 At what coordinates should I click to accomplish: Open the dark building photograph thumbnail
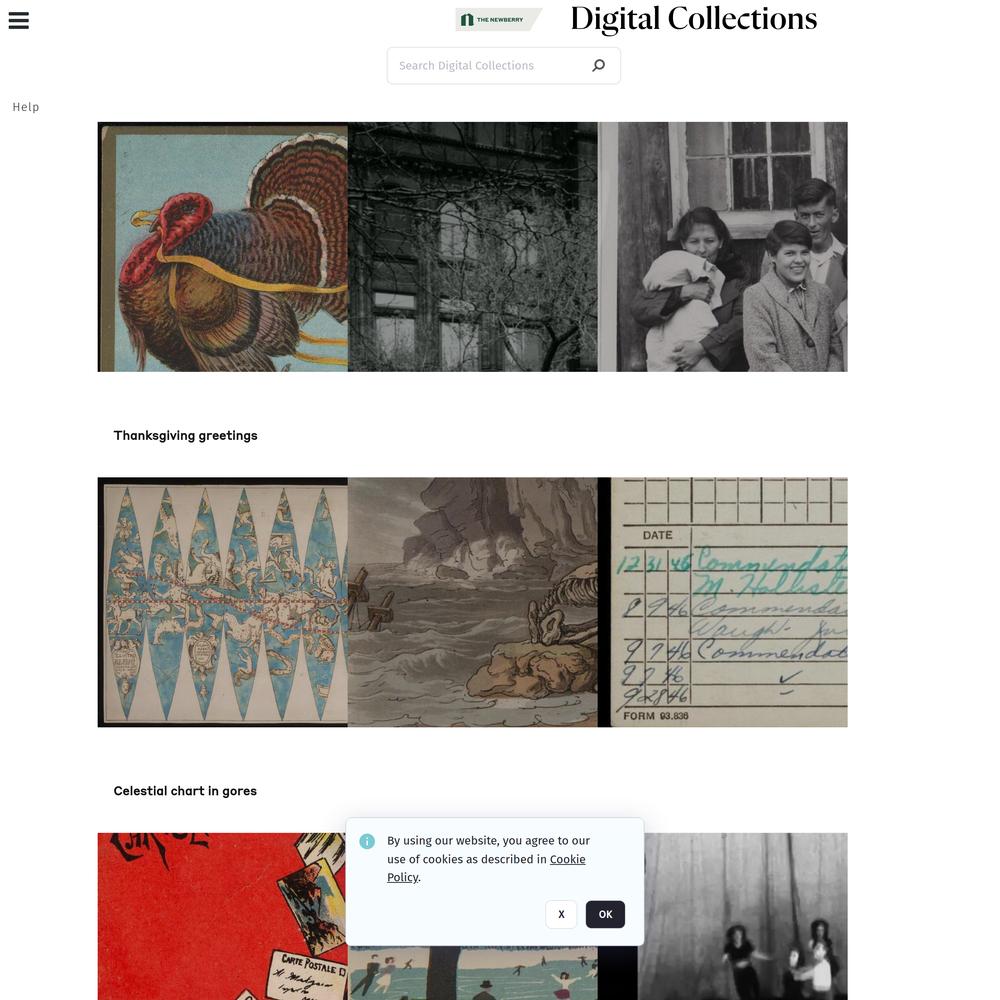[473, 247]
